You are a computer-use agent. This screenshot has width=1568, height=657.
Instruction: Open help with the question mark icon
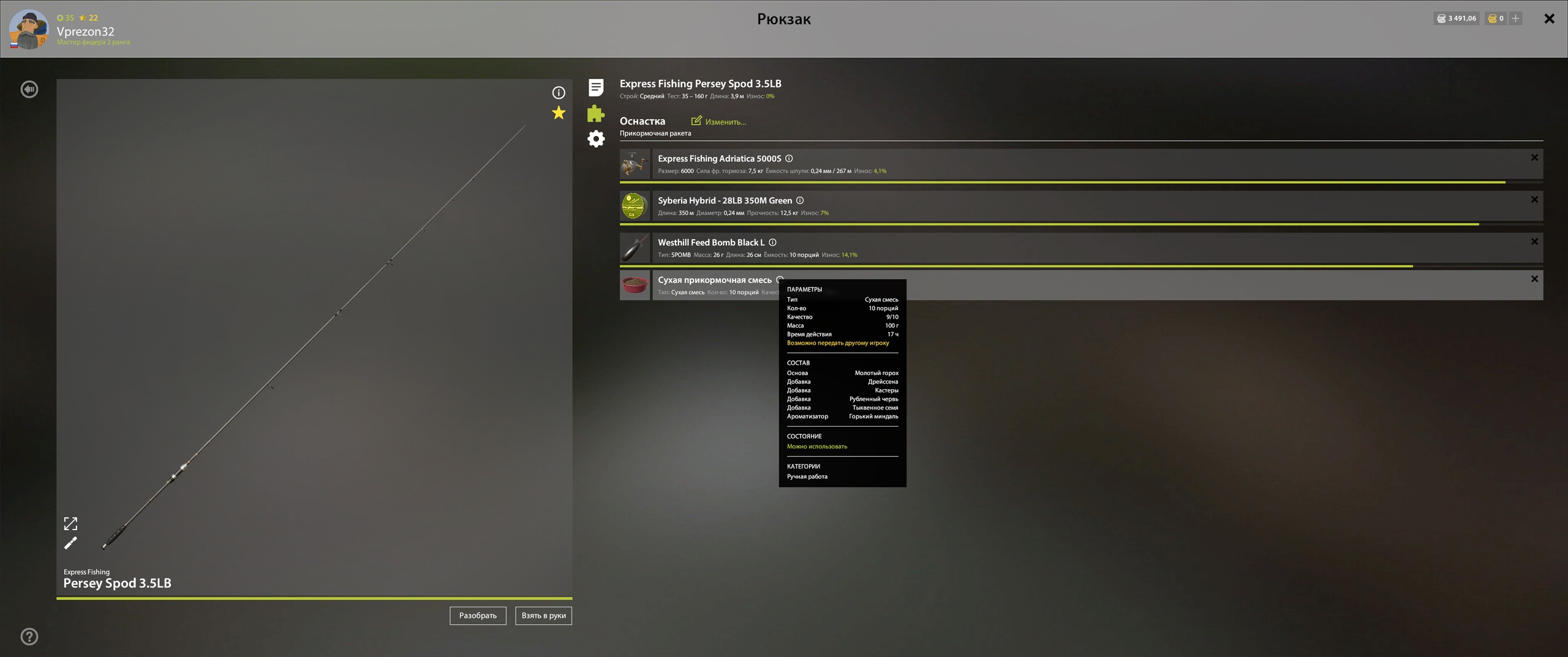click(29, 636)
